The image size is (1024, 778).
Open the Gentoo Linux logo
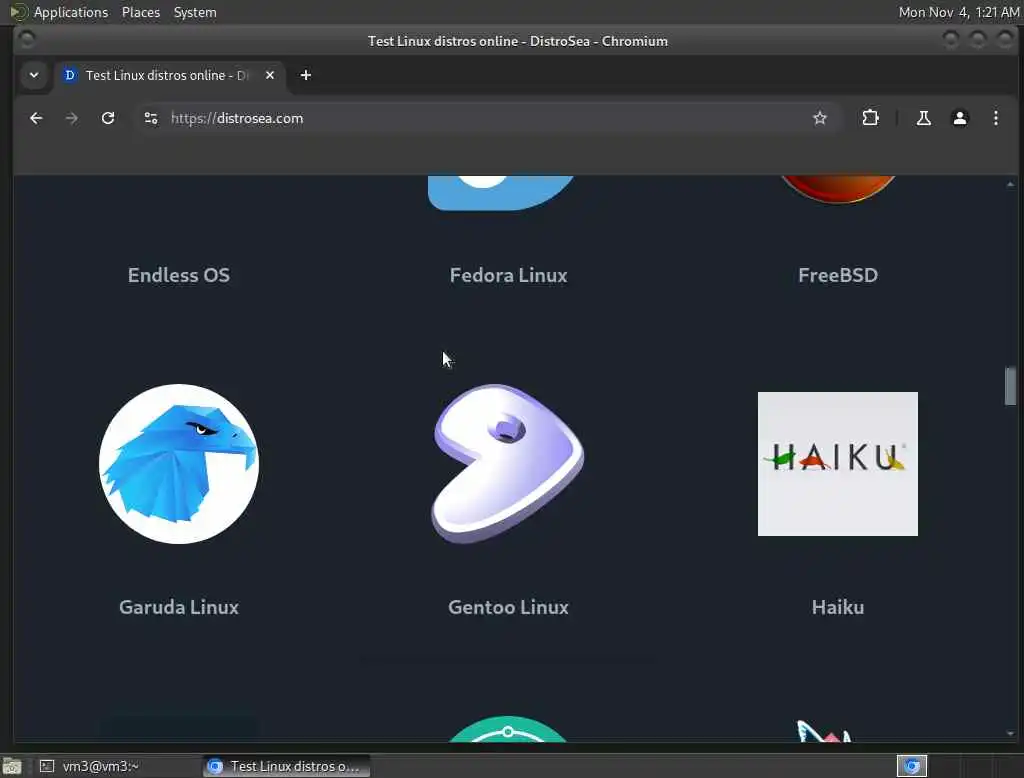coord(508,464)
